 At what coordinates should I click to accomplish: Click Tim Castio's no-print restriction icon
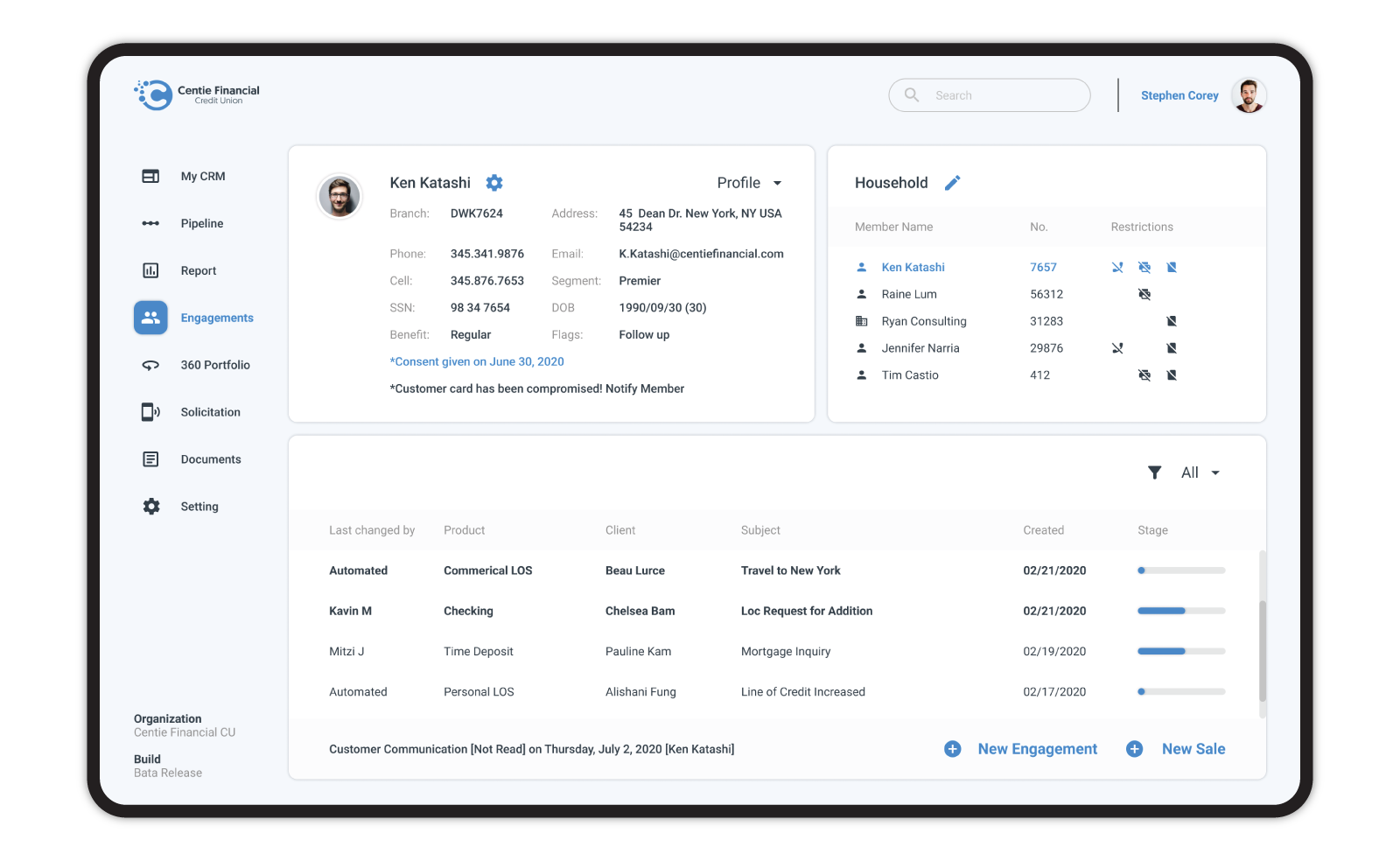point(1144,375)
